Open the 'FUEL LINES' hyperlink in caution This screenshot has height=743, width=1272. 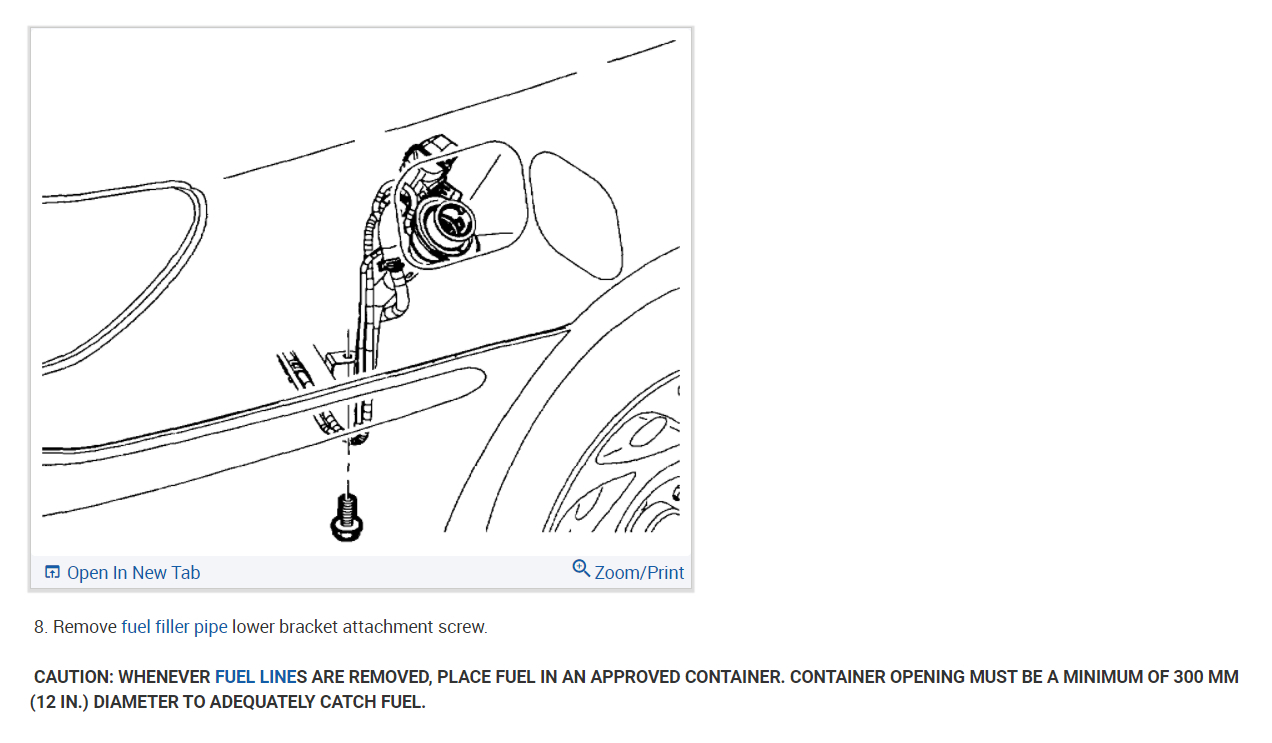pyautogui.click(x=256, y=677)
